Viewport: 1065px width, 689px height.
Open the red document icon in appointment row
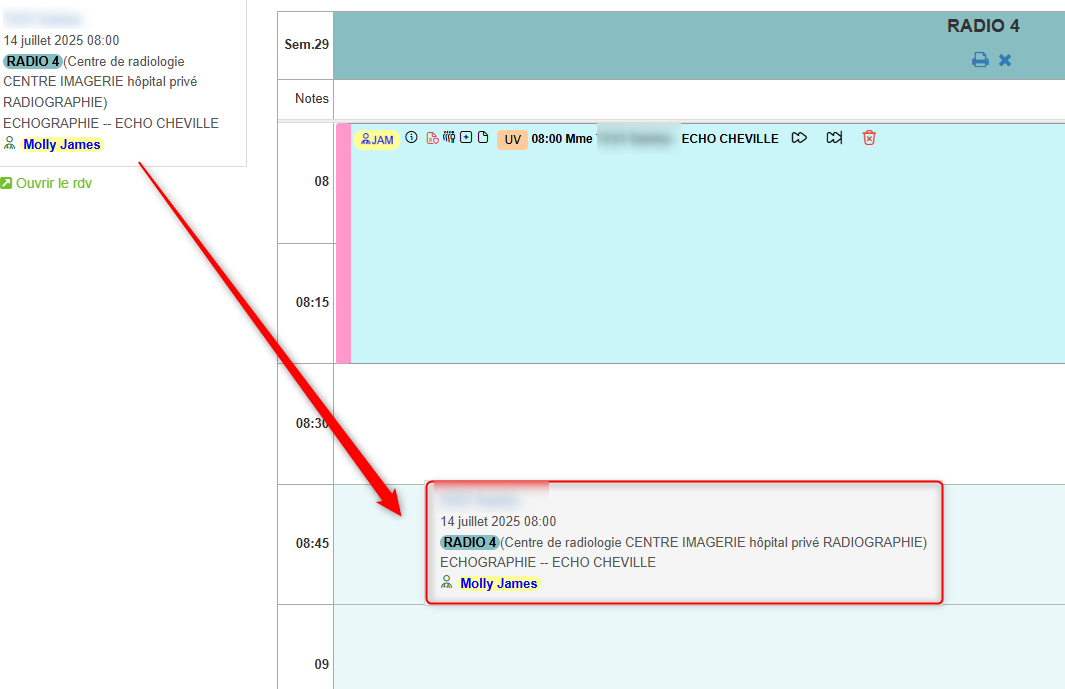pyautogui.click(x=432, y=138)
